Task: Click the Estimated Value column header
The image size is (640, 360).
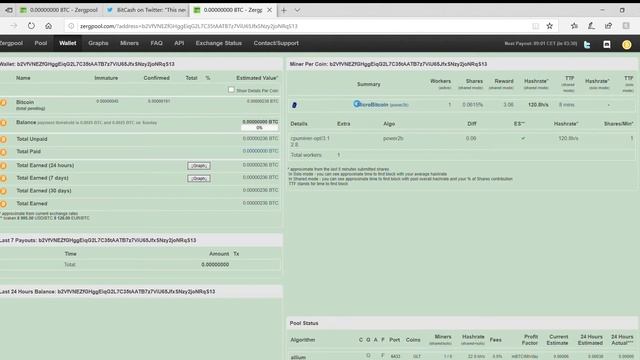Action: (x=257, y=78)
